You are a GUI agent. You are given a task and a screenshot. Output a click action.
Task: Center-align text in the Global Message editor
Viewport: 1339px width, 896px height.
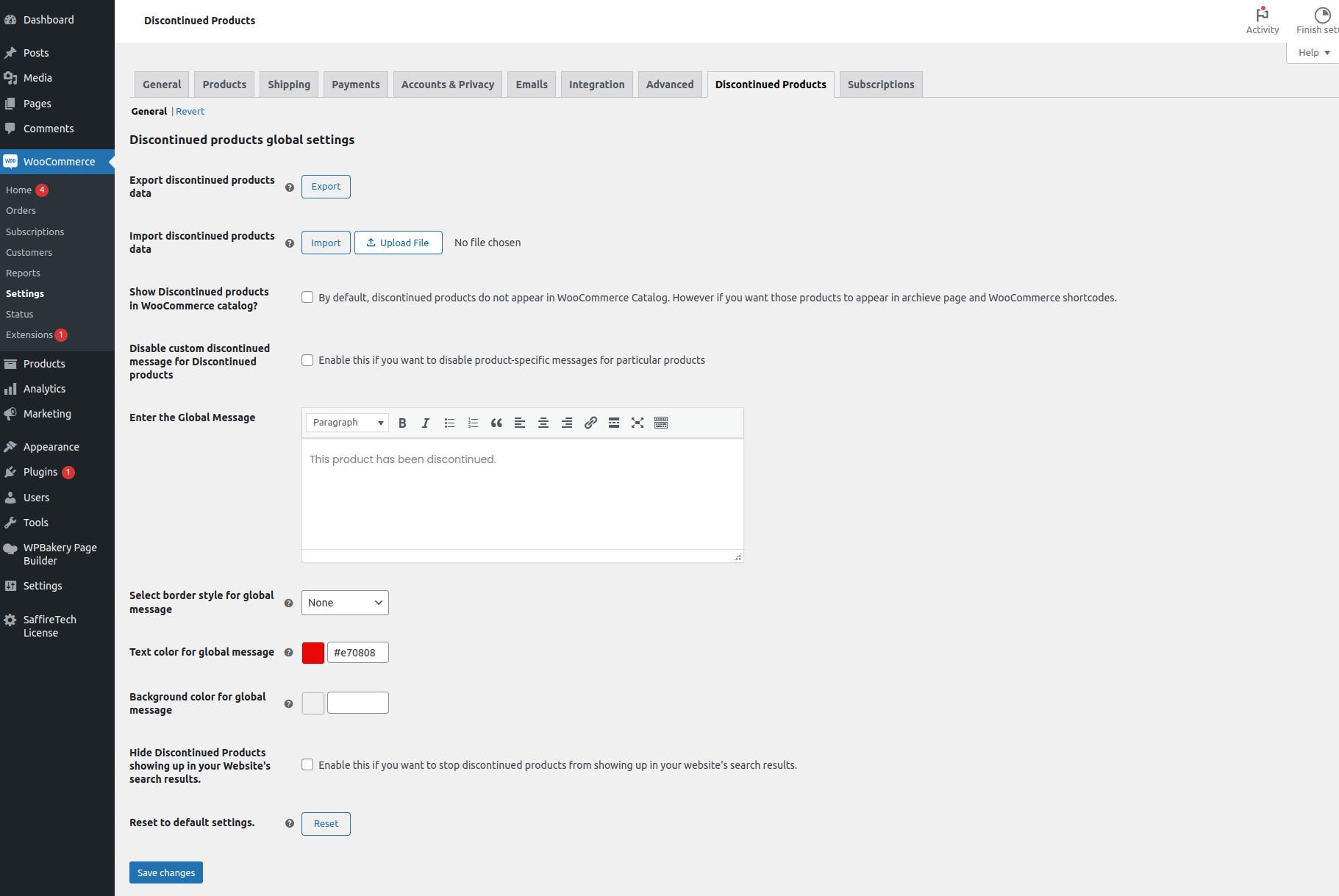coord(543,423)
